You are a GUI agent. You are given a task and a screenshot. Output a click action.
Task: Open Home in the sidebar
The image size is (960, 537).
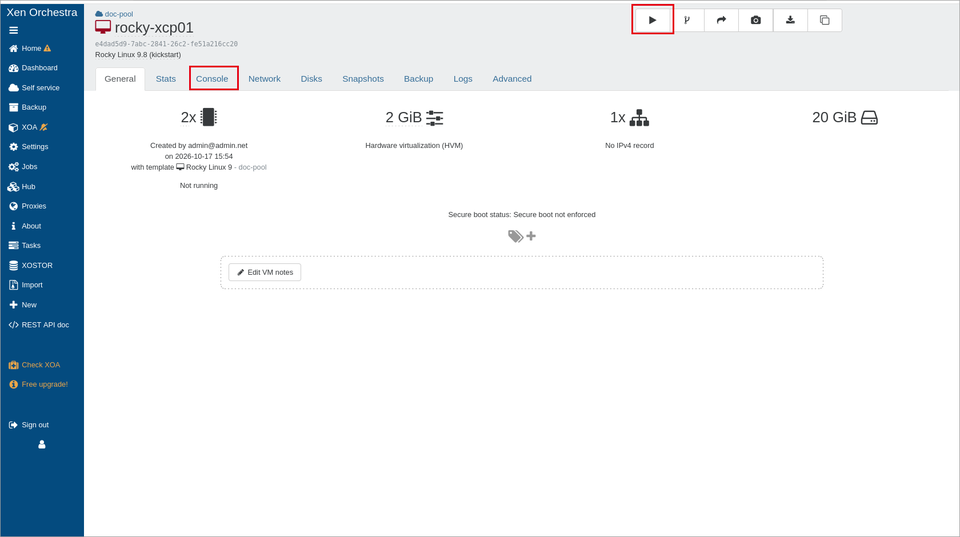coord(31,48)
